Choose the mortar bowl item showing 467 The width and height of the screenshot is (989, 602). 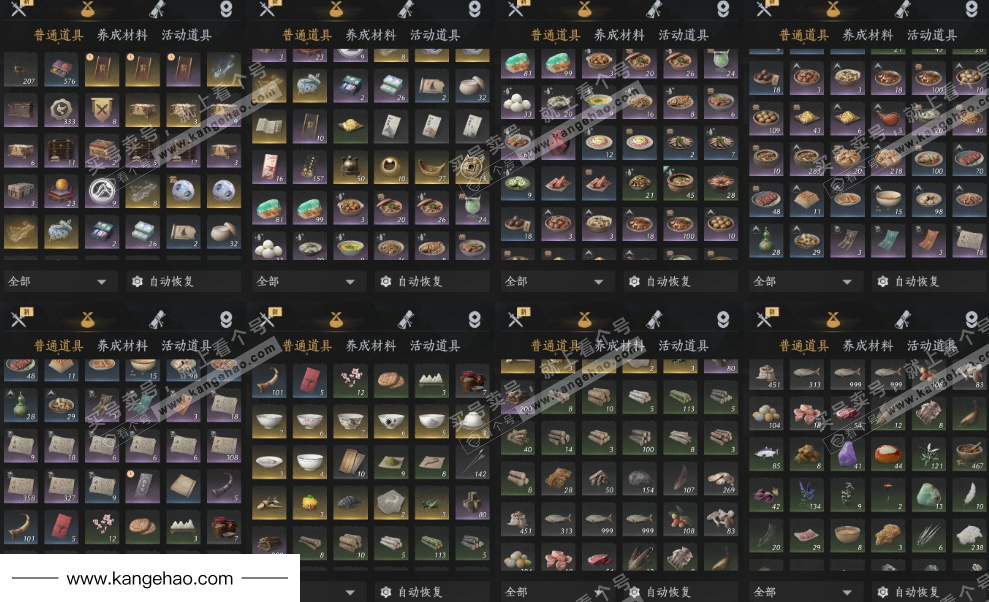point(969,454)
